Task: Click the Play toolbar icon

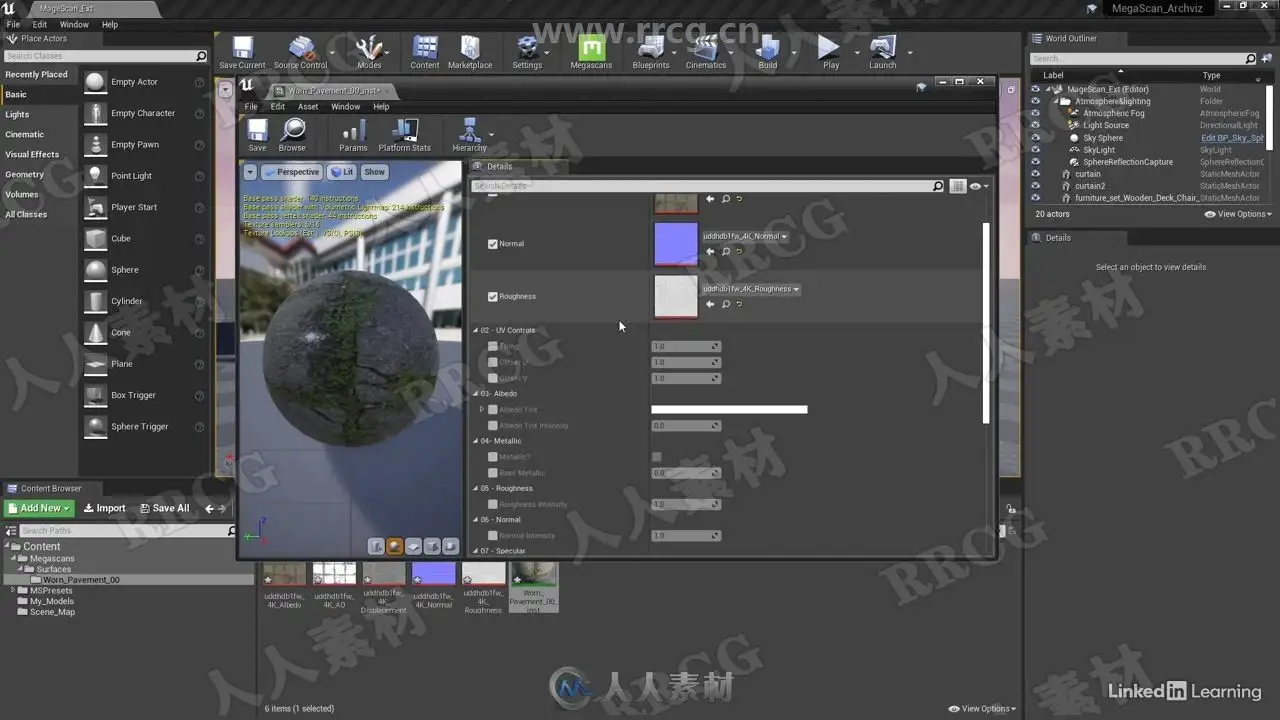Action: point(830,53)
